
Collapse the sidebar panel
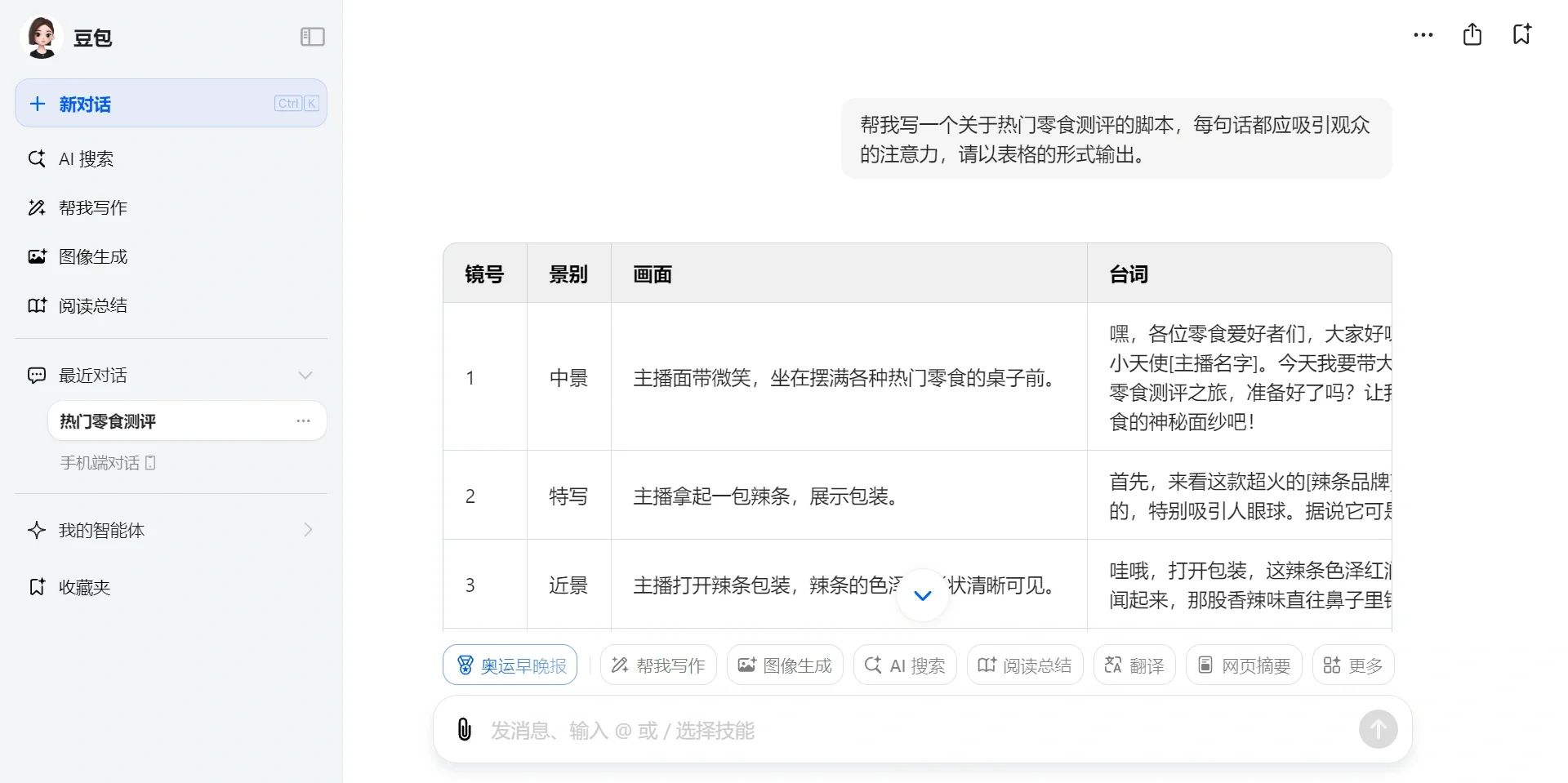pos(311,37)
